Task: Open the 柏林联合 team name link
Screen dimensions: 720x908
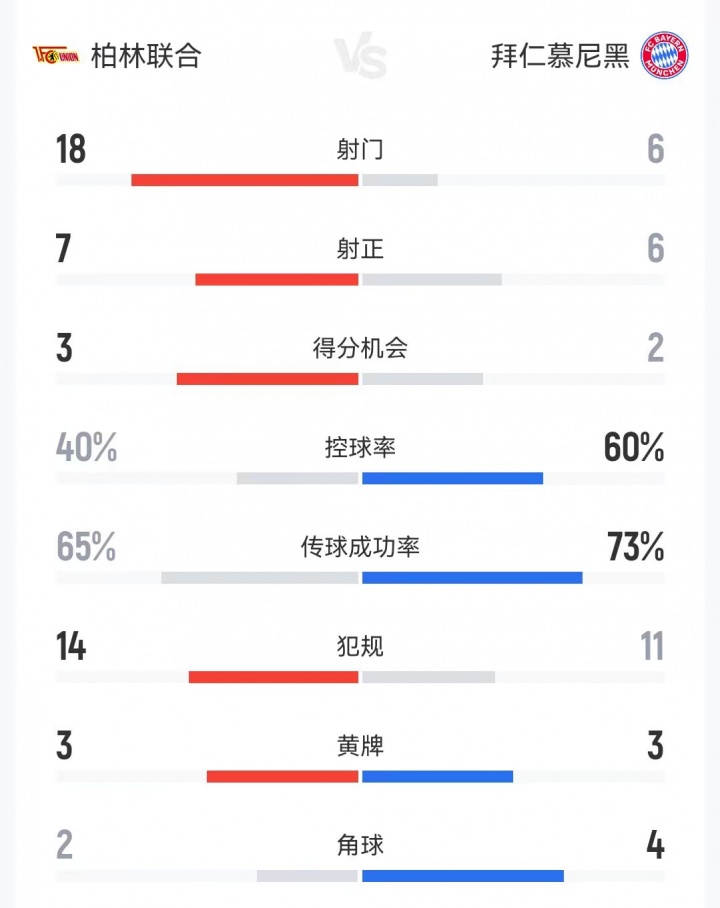Action: click(x=145, y=55)
